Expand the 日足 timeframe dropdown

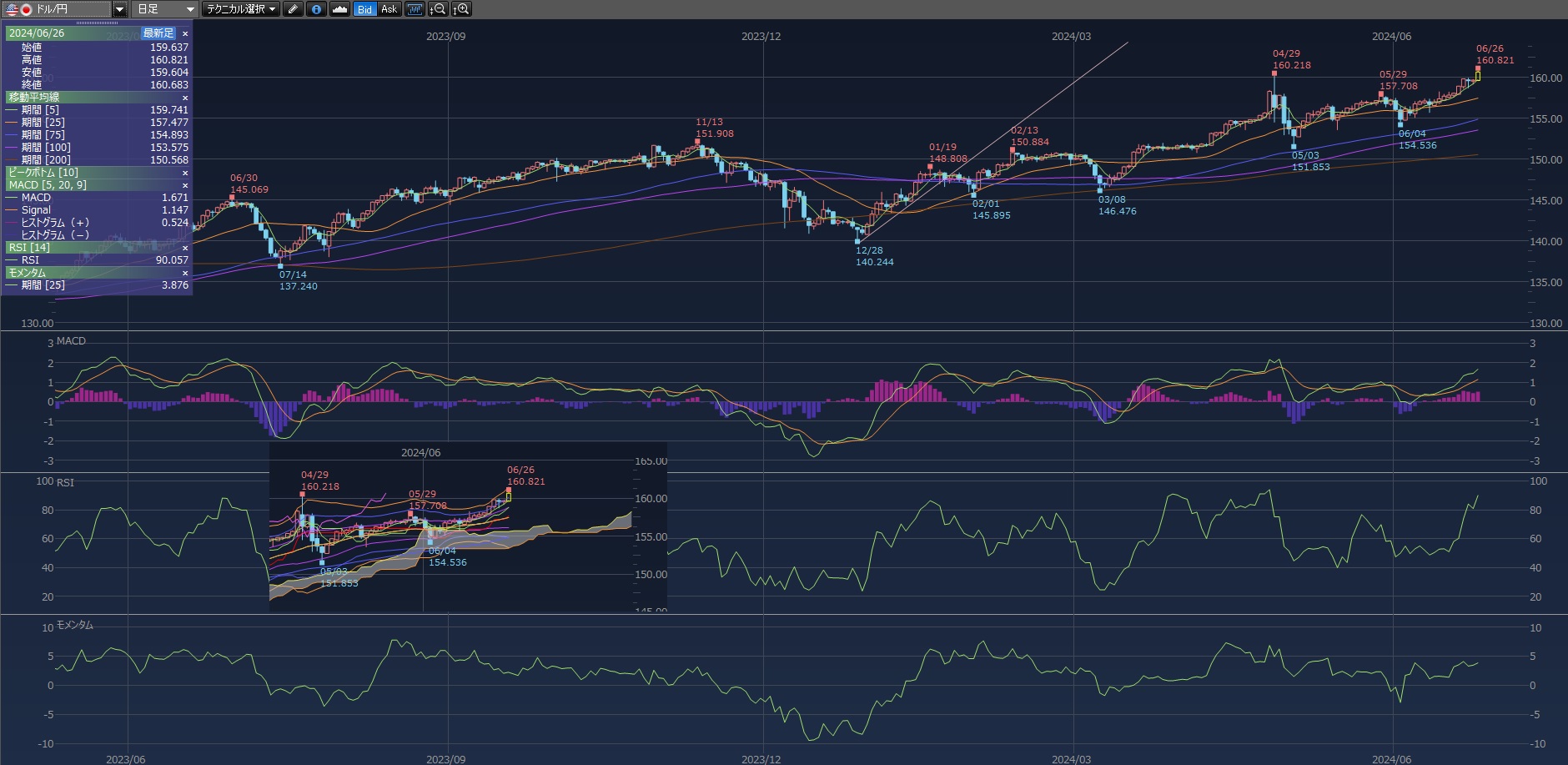[165, 9]
